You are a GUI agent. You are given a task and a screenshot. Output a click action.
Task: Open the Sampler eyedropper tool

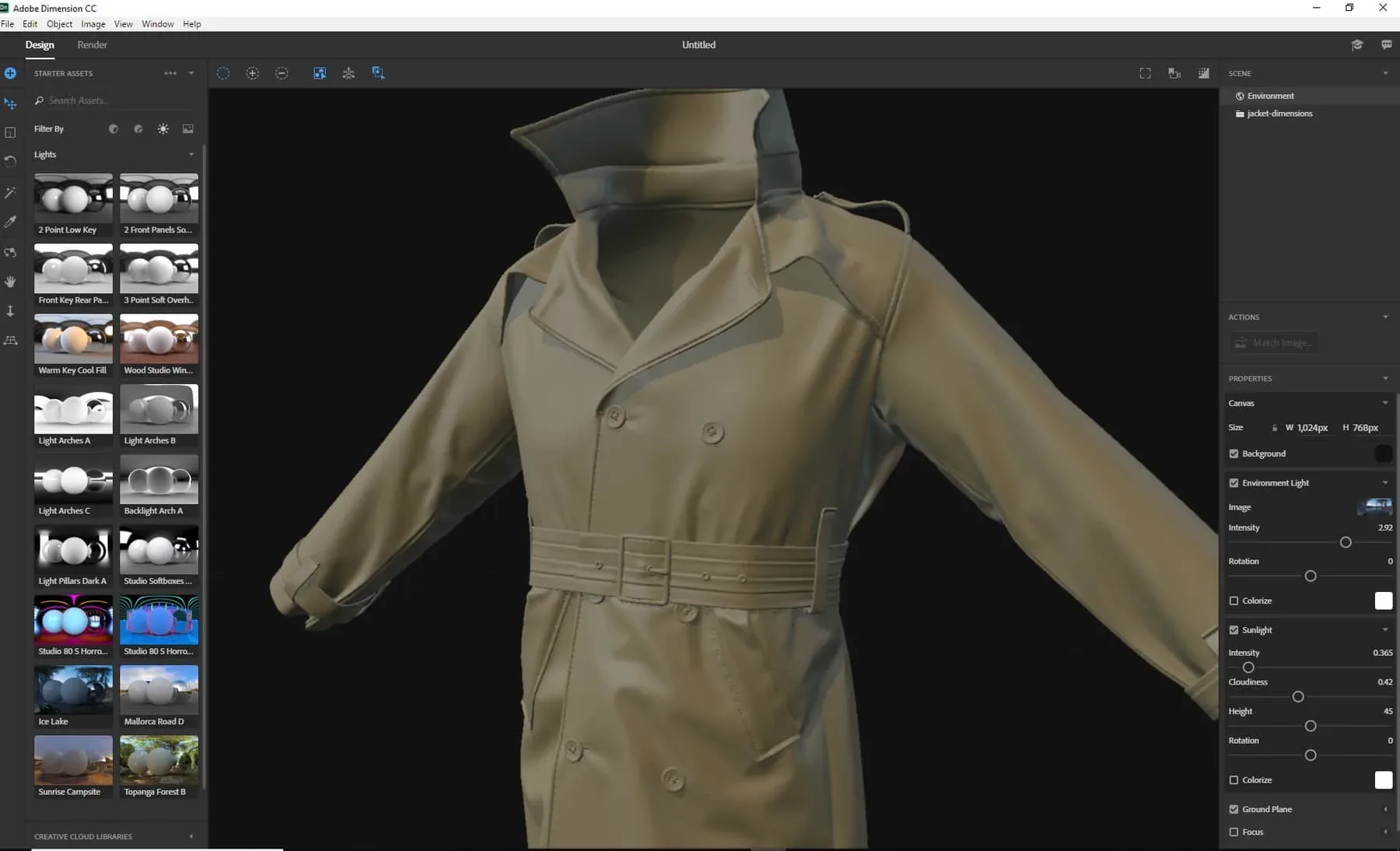click(10, 222)
